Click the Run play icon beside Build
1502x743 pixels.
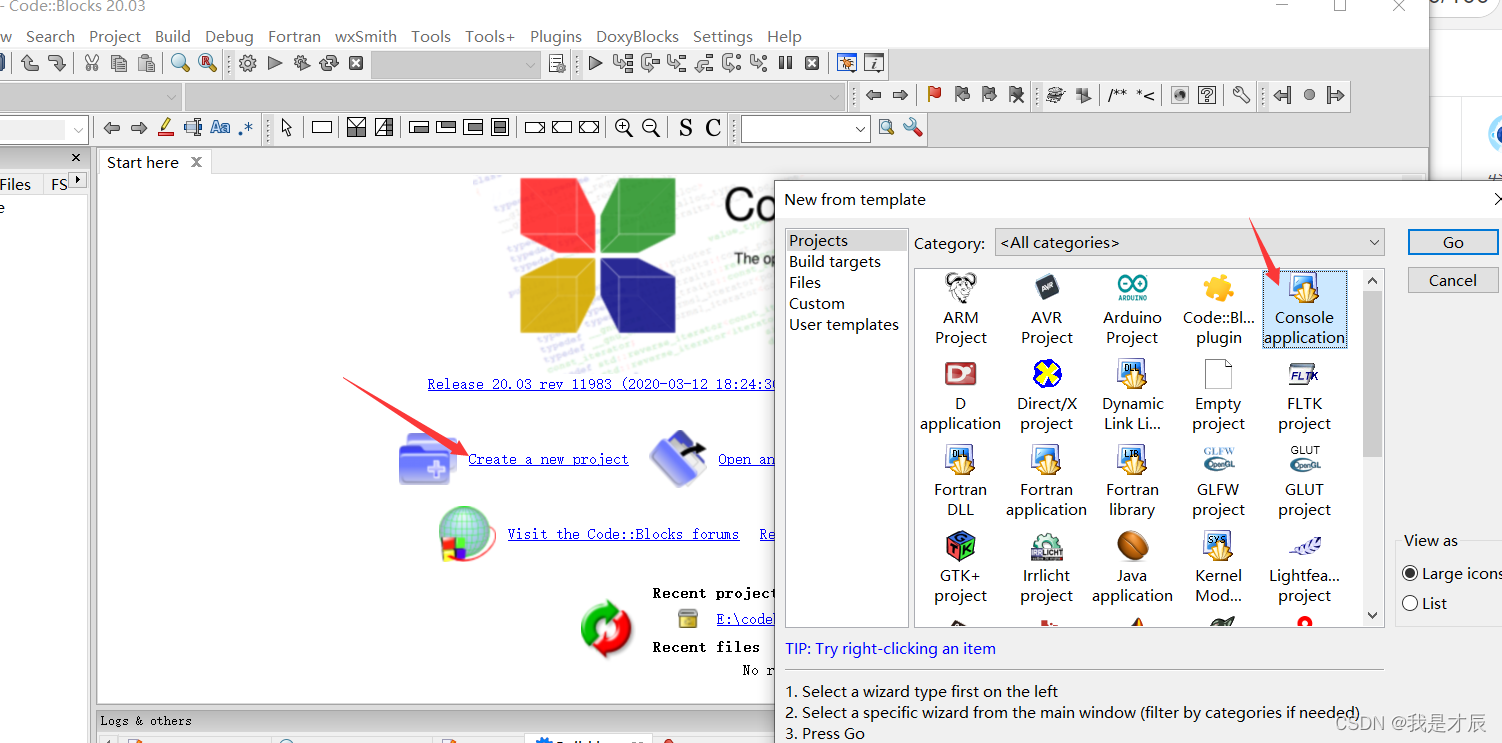tap(275, 64)
